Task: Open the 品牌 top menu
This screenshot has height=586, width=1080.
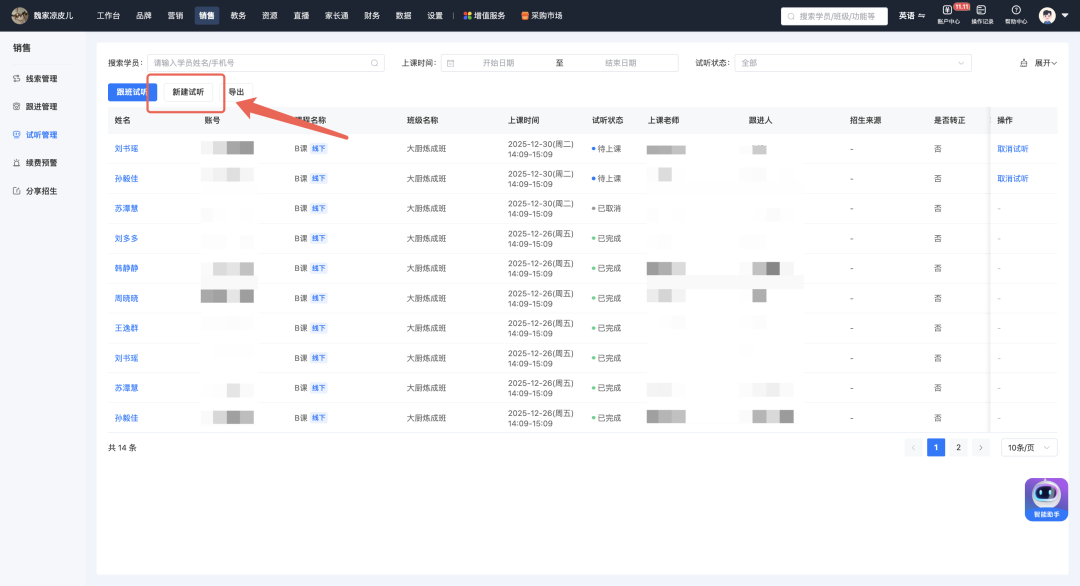Action: pyautogui.click(x=143, y=15)
